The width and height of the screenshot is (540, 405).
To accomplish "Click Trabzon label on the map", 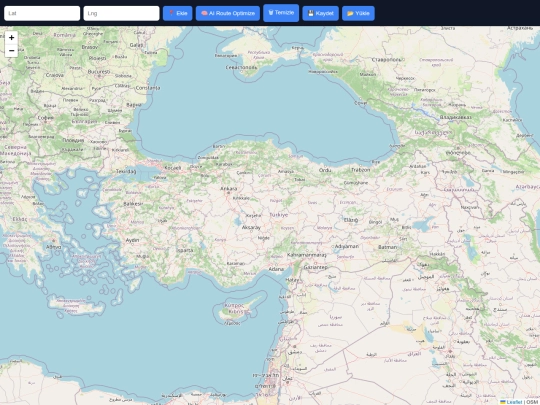I will (x=361, y=170).
